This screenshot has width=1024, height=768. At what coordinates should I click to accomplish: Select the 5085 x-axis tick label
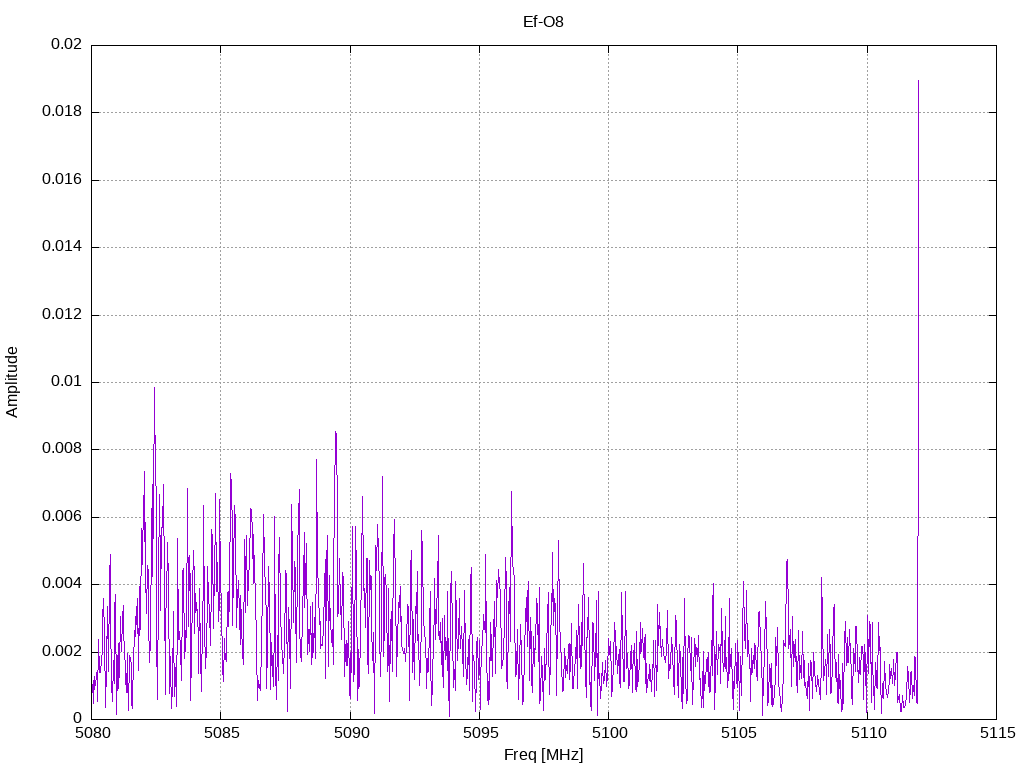tap(221, 733)
